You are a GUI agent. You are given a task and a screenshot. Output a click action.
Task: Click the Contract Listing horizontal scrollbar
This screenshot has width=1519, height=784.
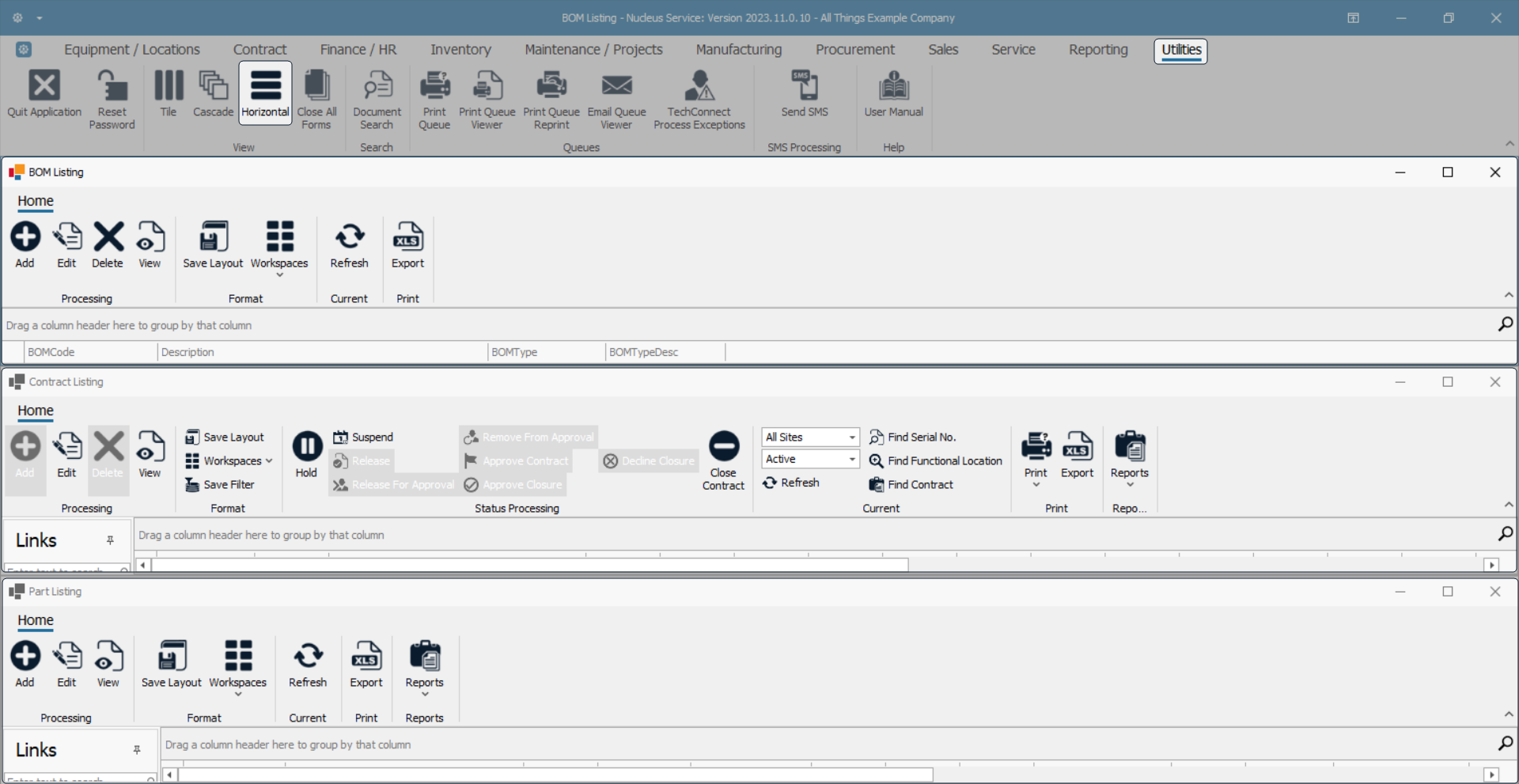coord(530,565)
